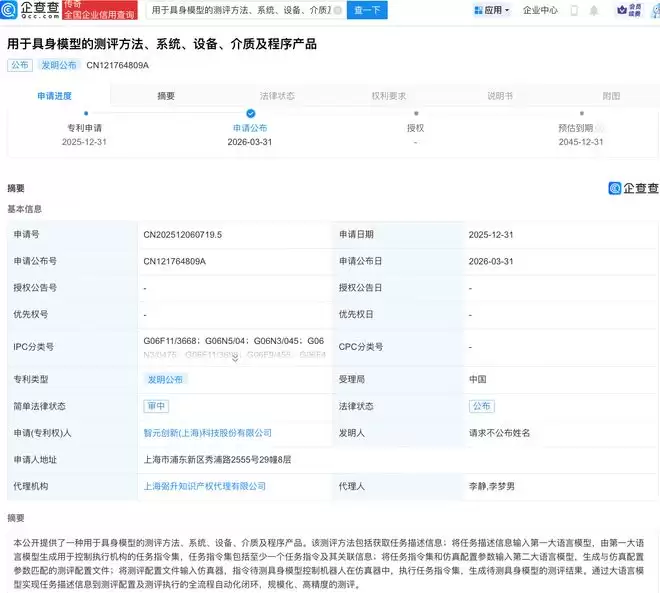This screenshot has height=593, width=660.
Task: Click the 专利申请 timeline dot
Action: [x=85, y=114]
